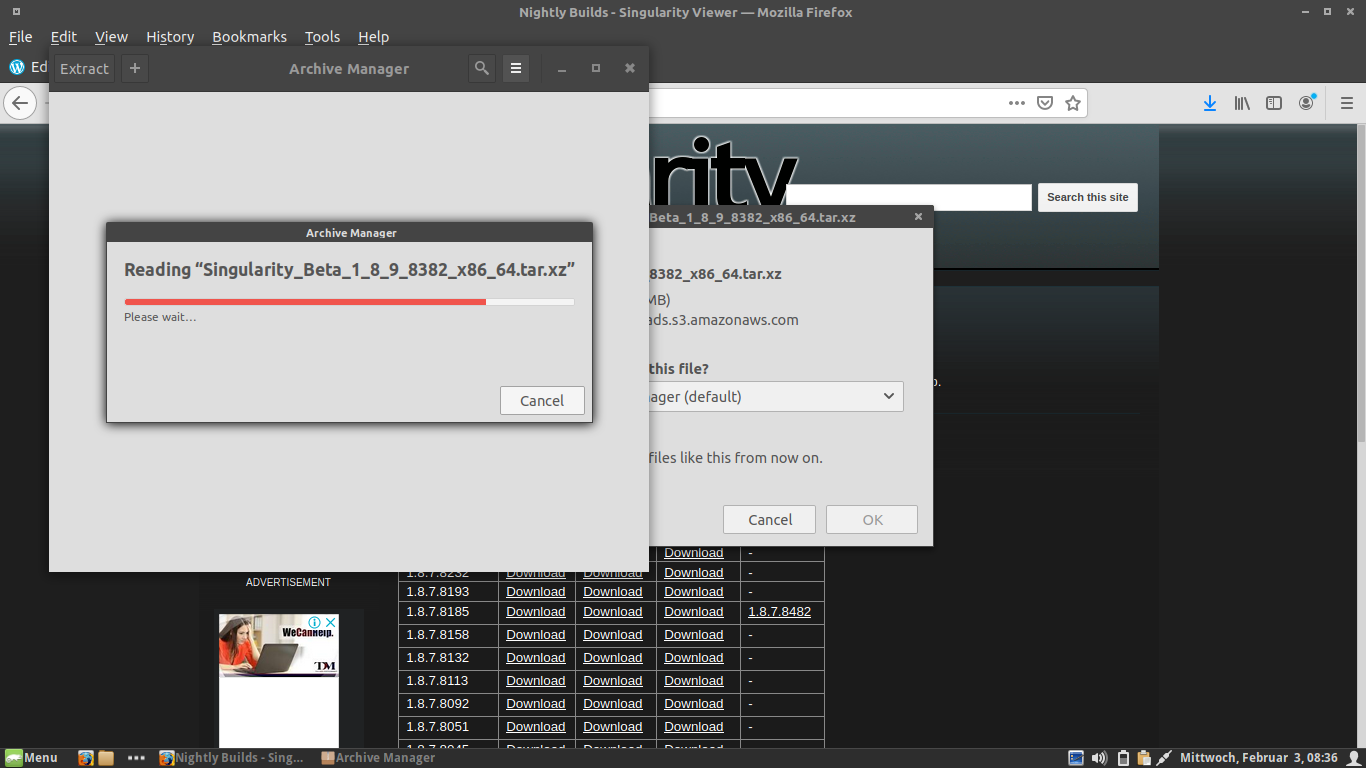Click 'Please wait…' status text

point(160,317)
